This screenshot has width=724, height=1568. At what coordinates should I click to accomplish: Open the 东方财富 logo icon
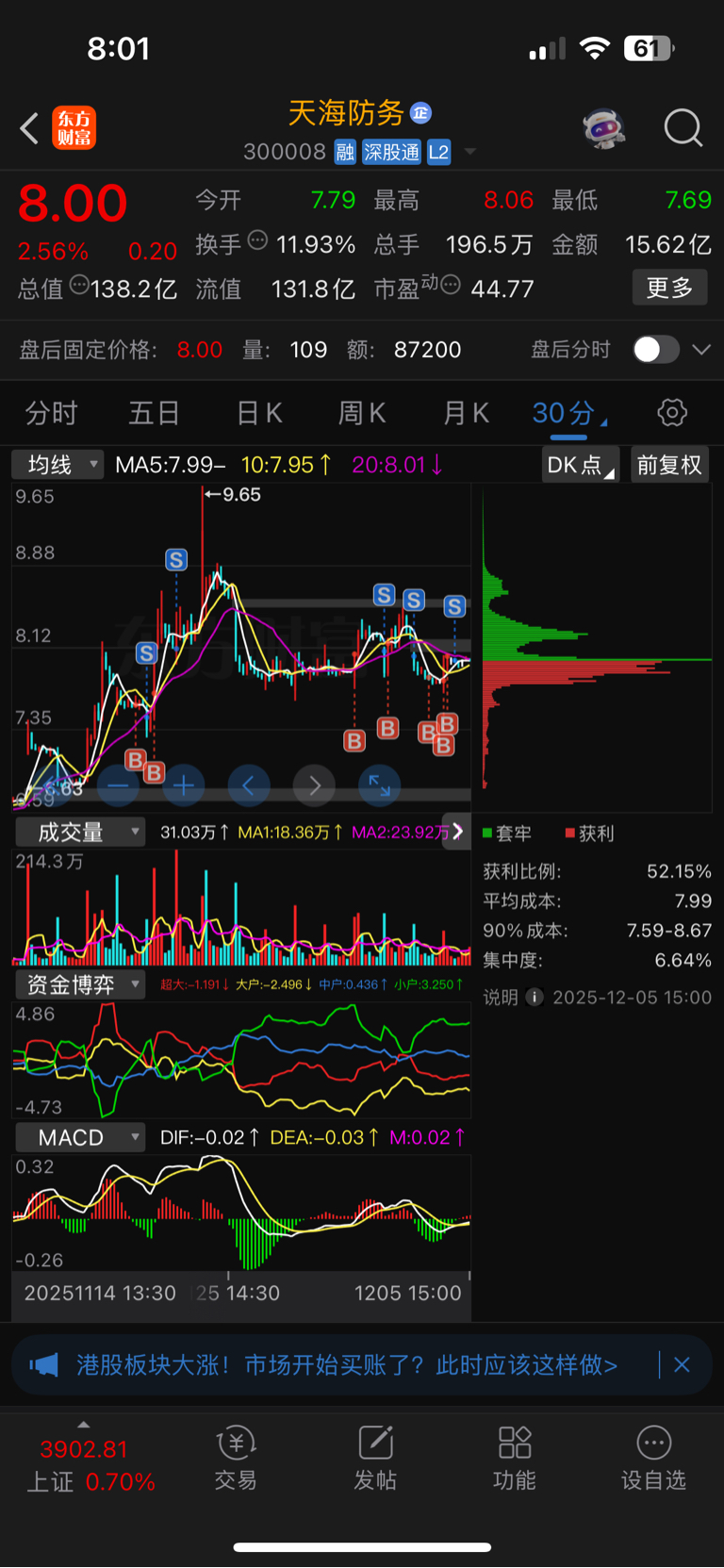(74, 128)
